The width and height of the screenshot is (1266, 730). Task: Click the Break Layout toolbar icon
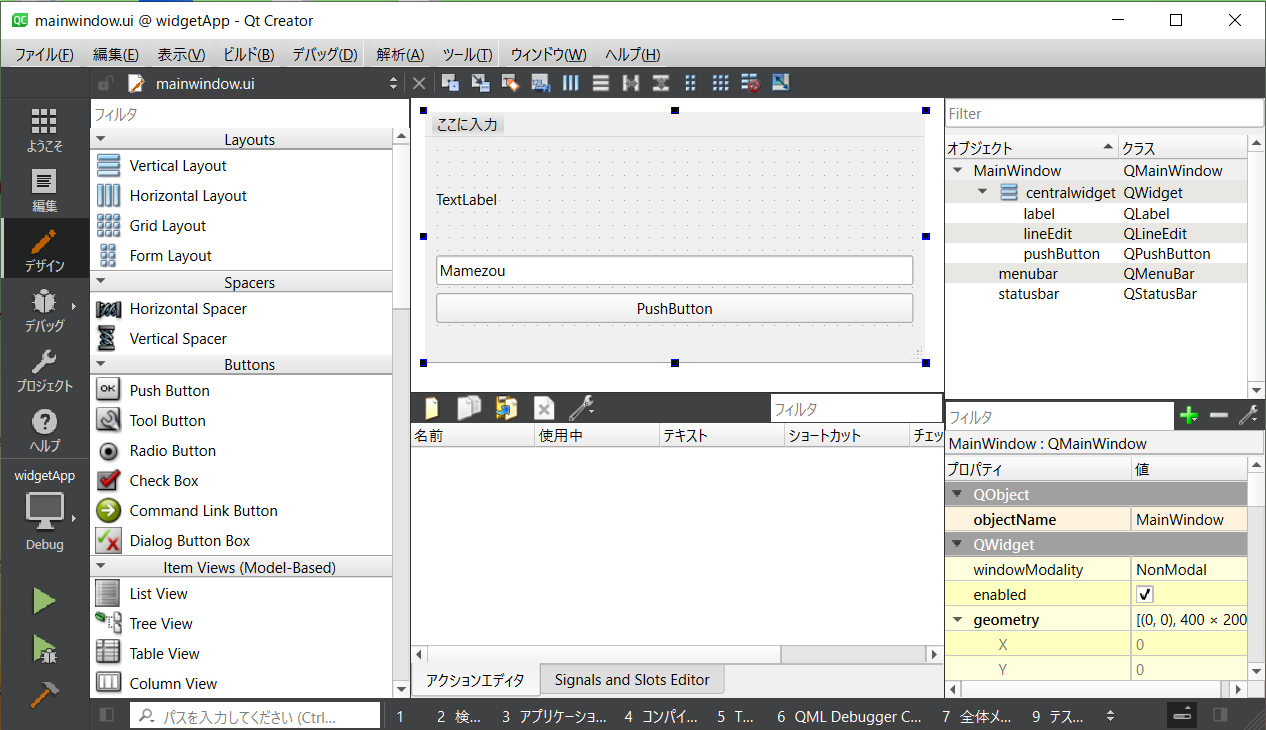[x=750, y=84]
